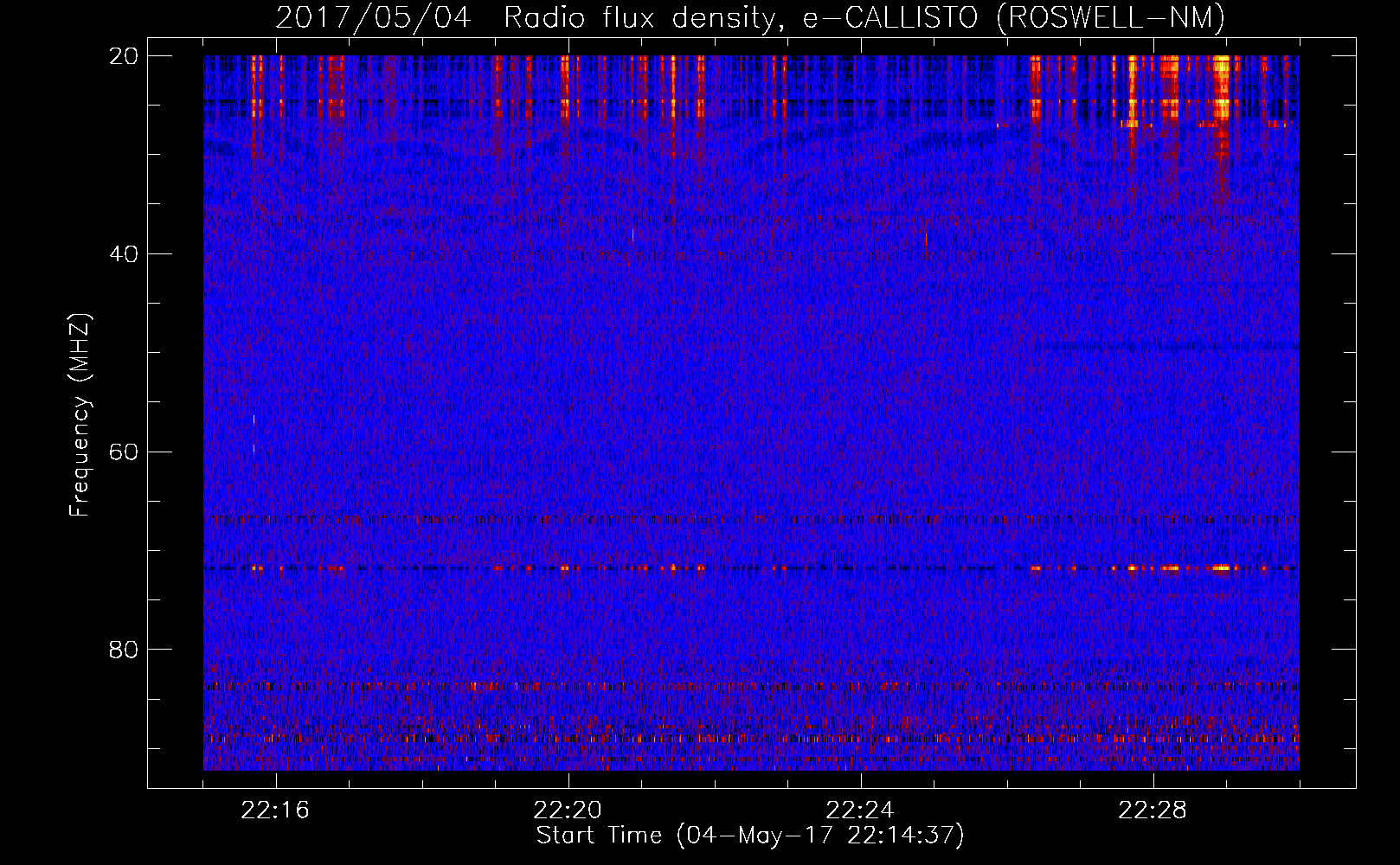Click the '22:24' time tick label
Screen dimensions: 1400x865
tap(860, 811)
